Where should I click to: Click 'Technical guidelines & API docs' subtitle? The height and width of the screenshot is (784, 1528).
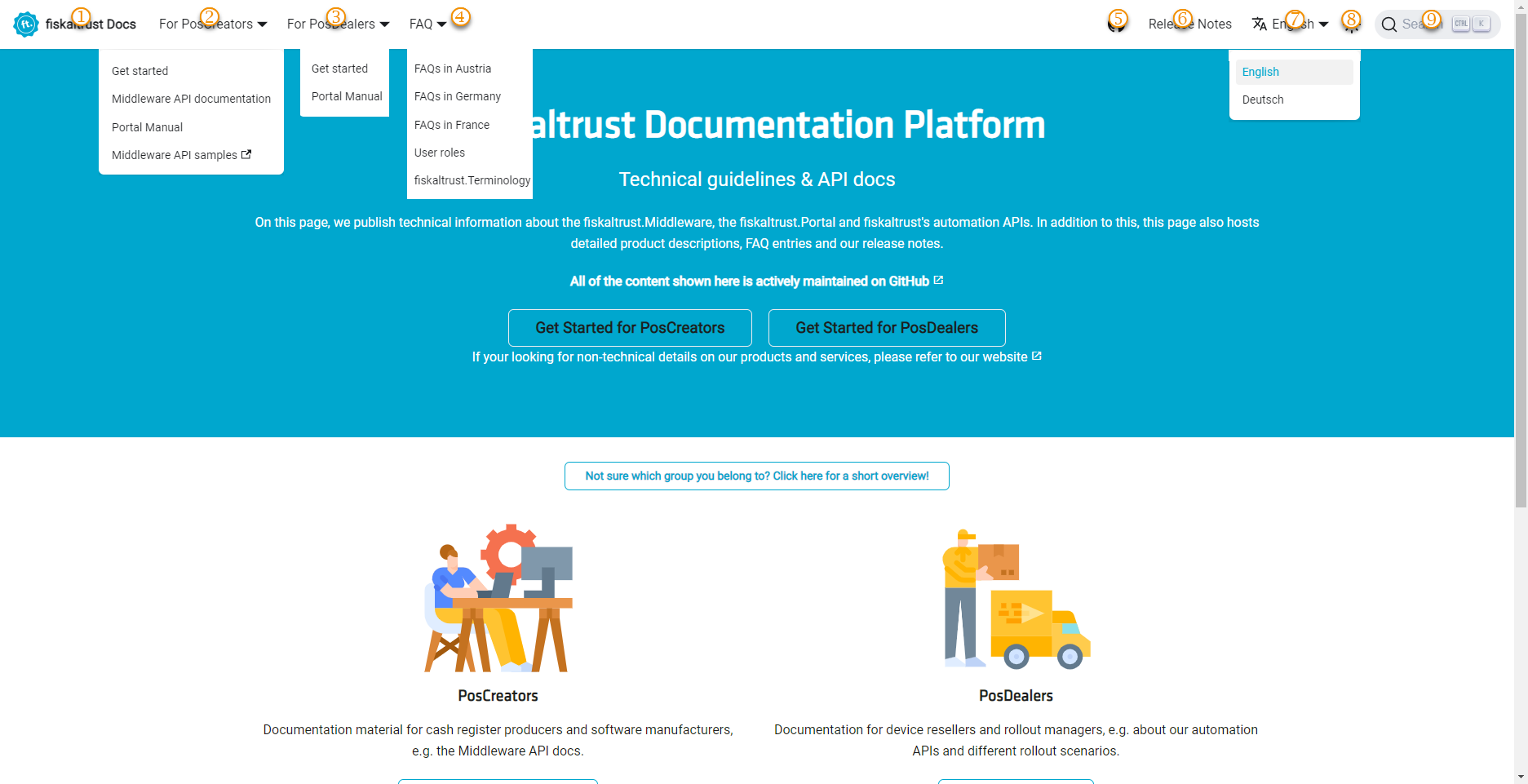[x=757, y=179]
